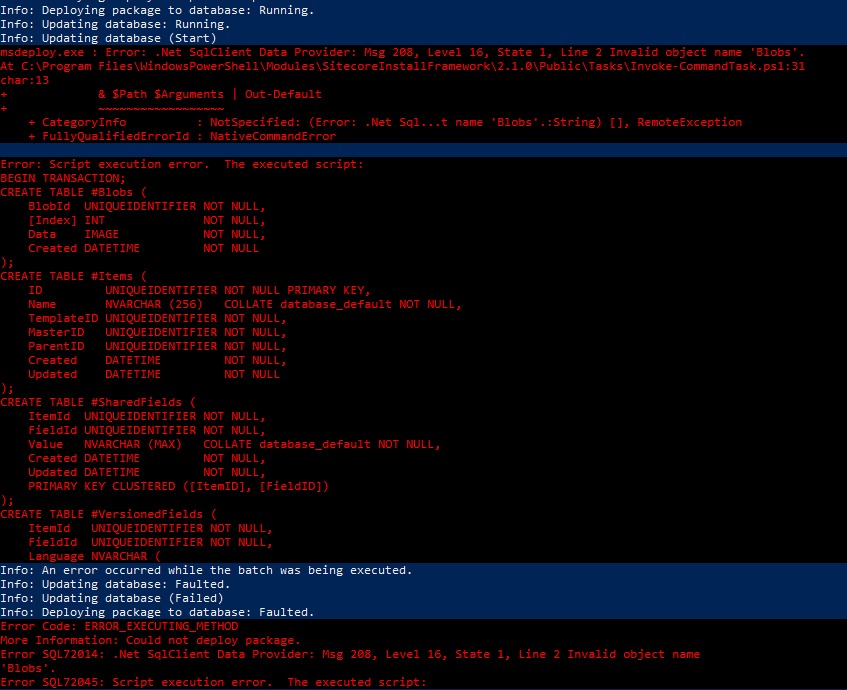The image size is (847, 690).
Task: Click the 'FullyQualifiedErrorId : NativeCommandError' line
Action: click(182, 136)
